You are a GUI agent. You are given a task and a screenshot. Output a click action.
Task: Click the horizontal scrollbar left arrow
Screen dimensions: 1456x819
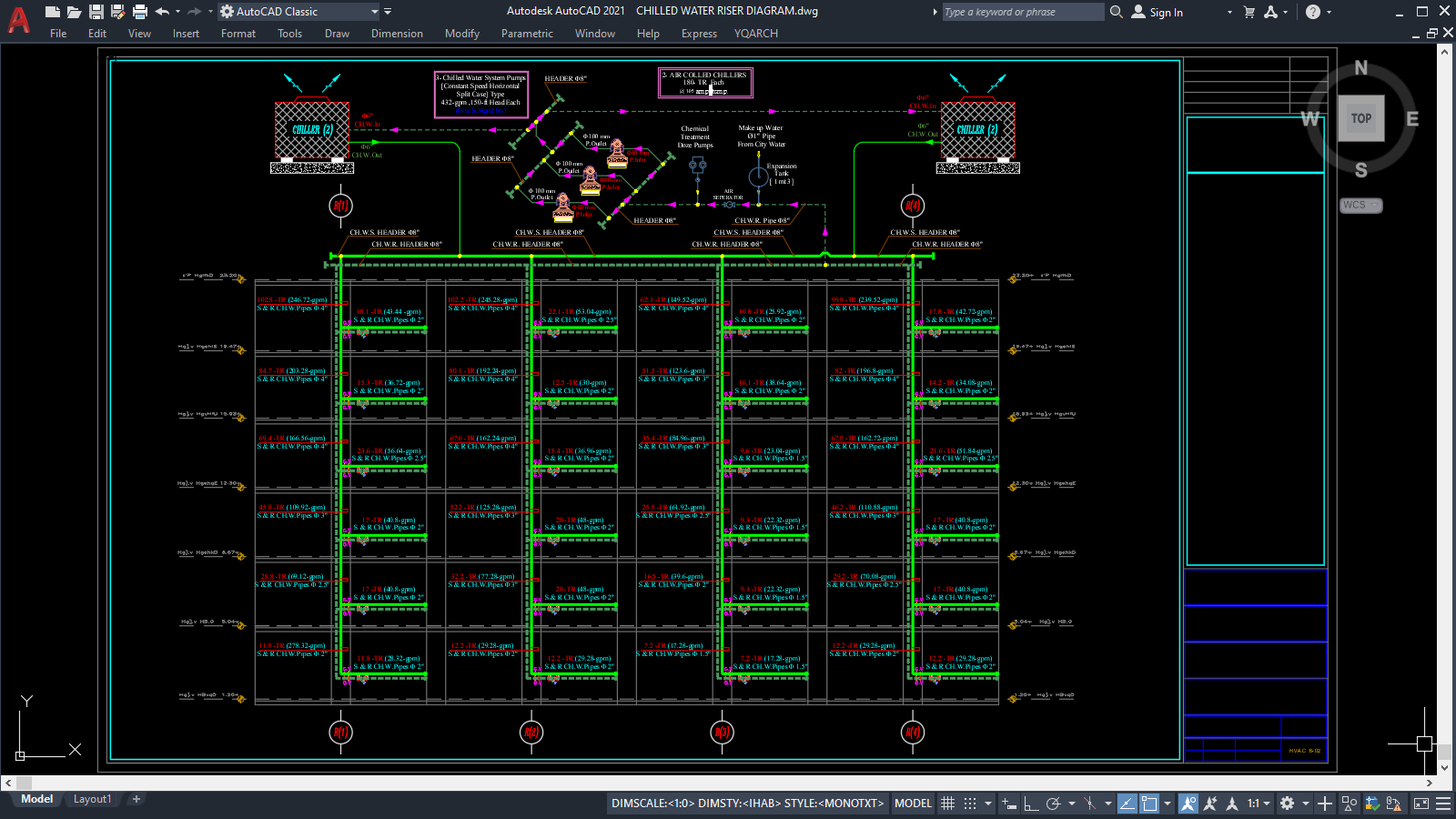(8, 783)
